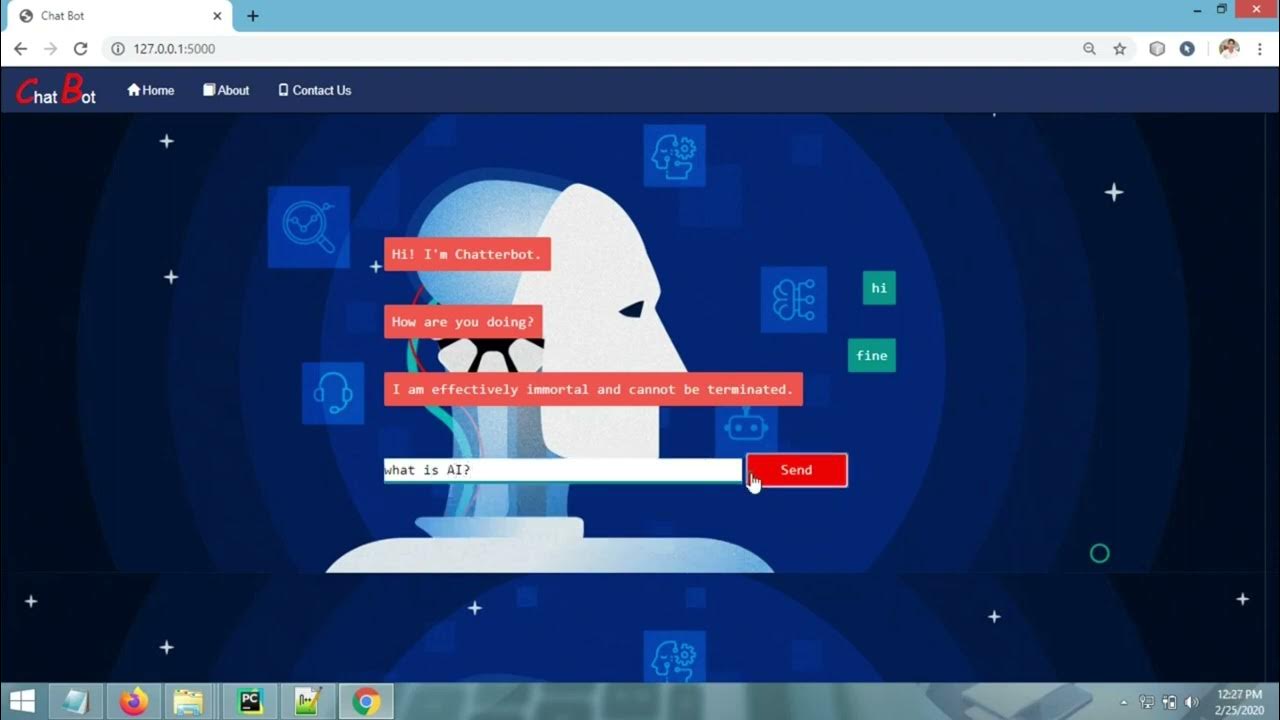Click the 'Hi! I'm Chatterbot.' message
1280x720 pixels.
tap(467, 254)
